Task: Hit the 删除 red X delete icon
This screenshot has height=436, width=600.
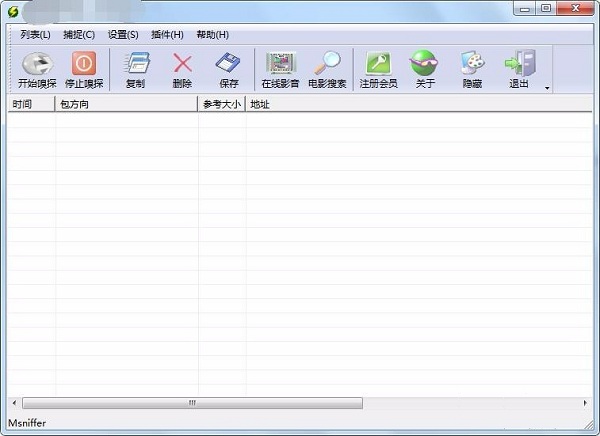Action: [x=182, y=64]
